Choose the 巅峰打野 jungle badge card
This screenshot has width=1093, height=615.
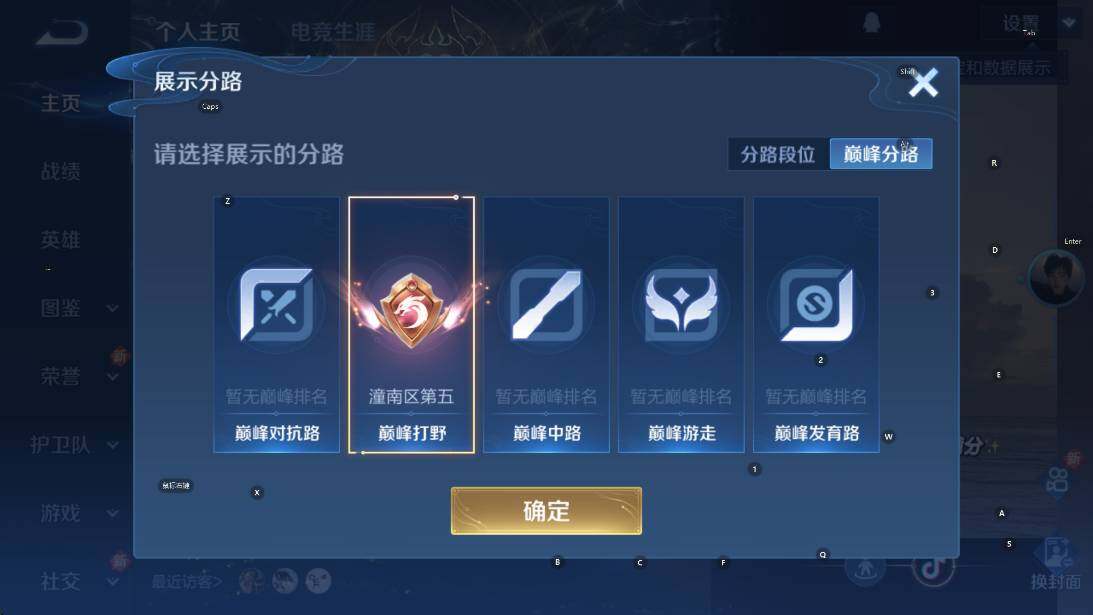point(411,325)
